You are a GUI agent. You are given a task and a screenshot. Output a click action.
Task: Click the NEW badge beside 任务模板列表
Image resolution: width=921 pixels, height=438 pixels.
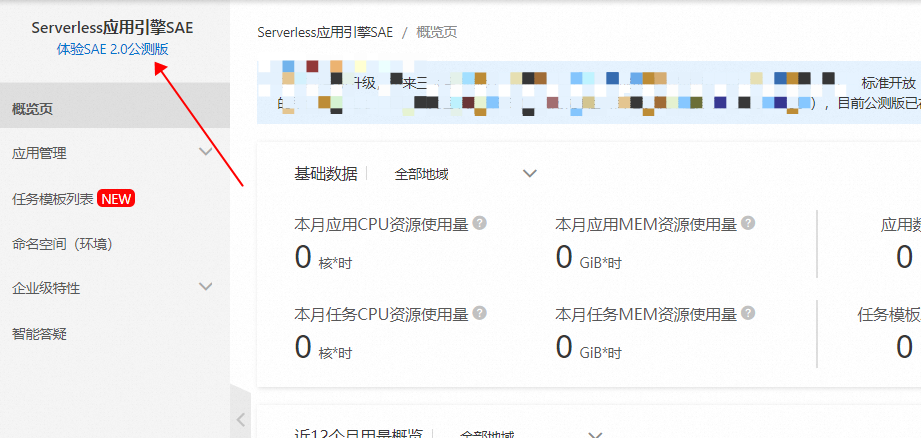[x=116, y=199]
